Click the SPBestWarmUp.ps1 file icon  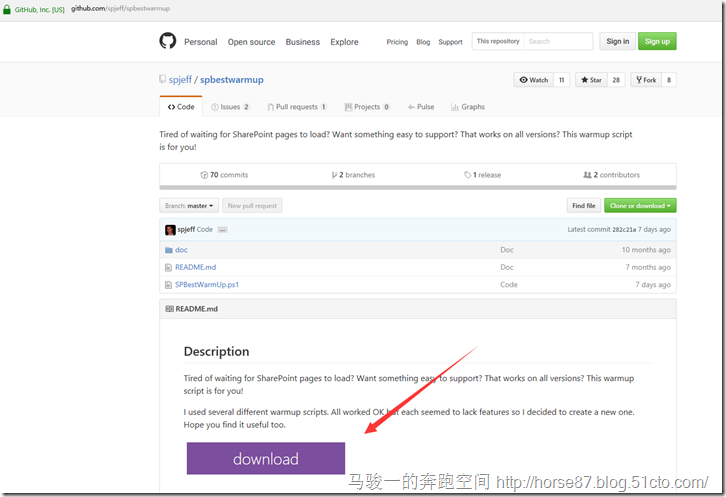pyautogui.click(x=169, y=285)
